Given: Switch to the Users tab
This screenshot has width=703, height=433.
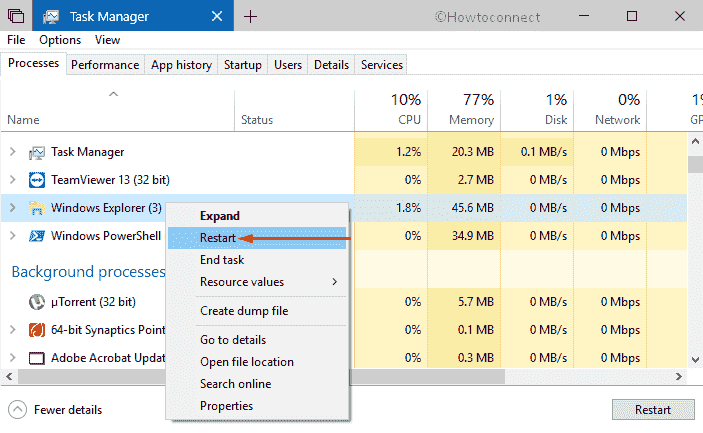Looking at the screenshot, I should (288, 65).
